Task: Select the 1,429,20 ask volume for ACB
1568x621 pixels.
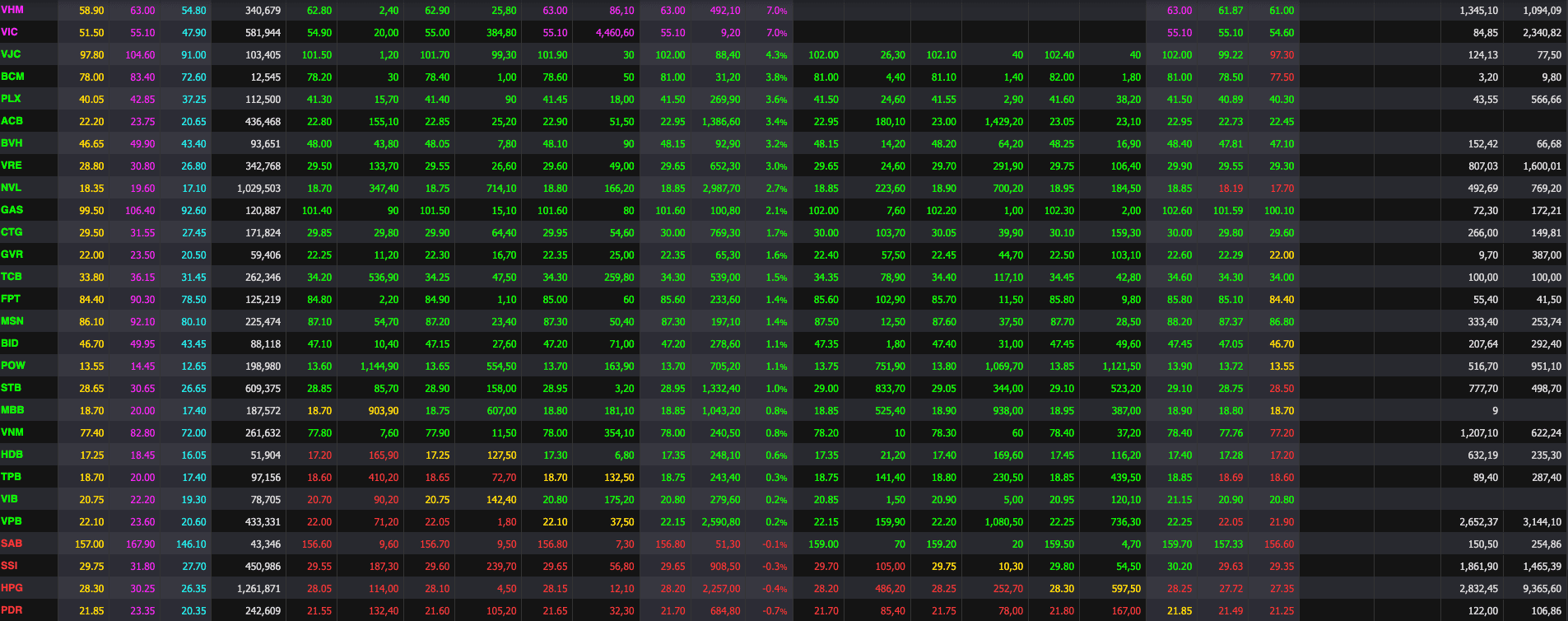Action: [x=1004, y=122]
